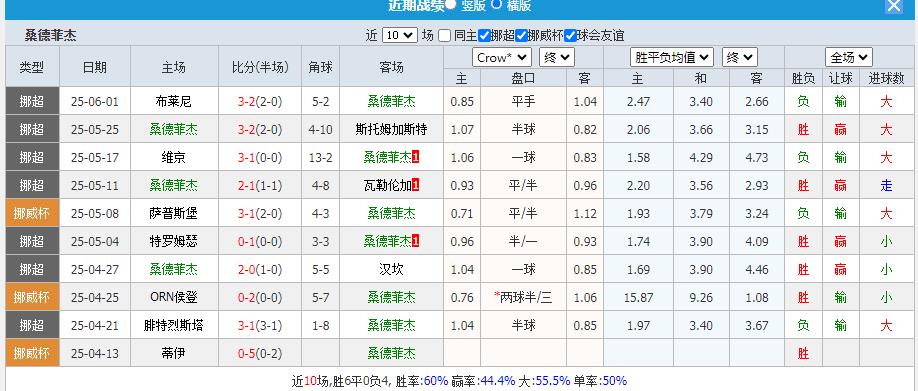Open the match count dropdown showing 10
Image resolution: width=918 pixels, height=391 pixels.
coord(399,35)
